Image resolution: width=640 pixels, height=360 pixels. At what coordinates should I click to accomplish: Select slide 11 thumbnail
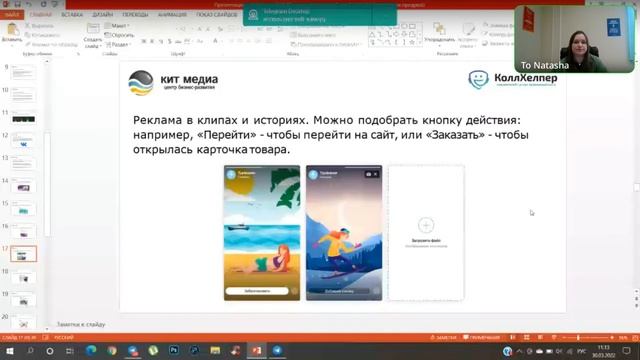tap(23, 118)
